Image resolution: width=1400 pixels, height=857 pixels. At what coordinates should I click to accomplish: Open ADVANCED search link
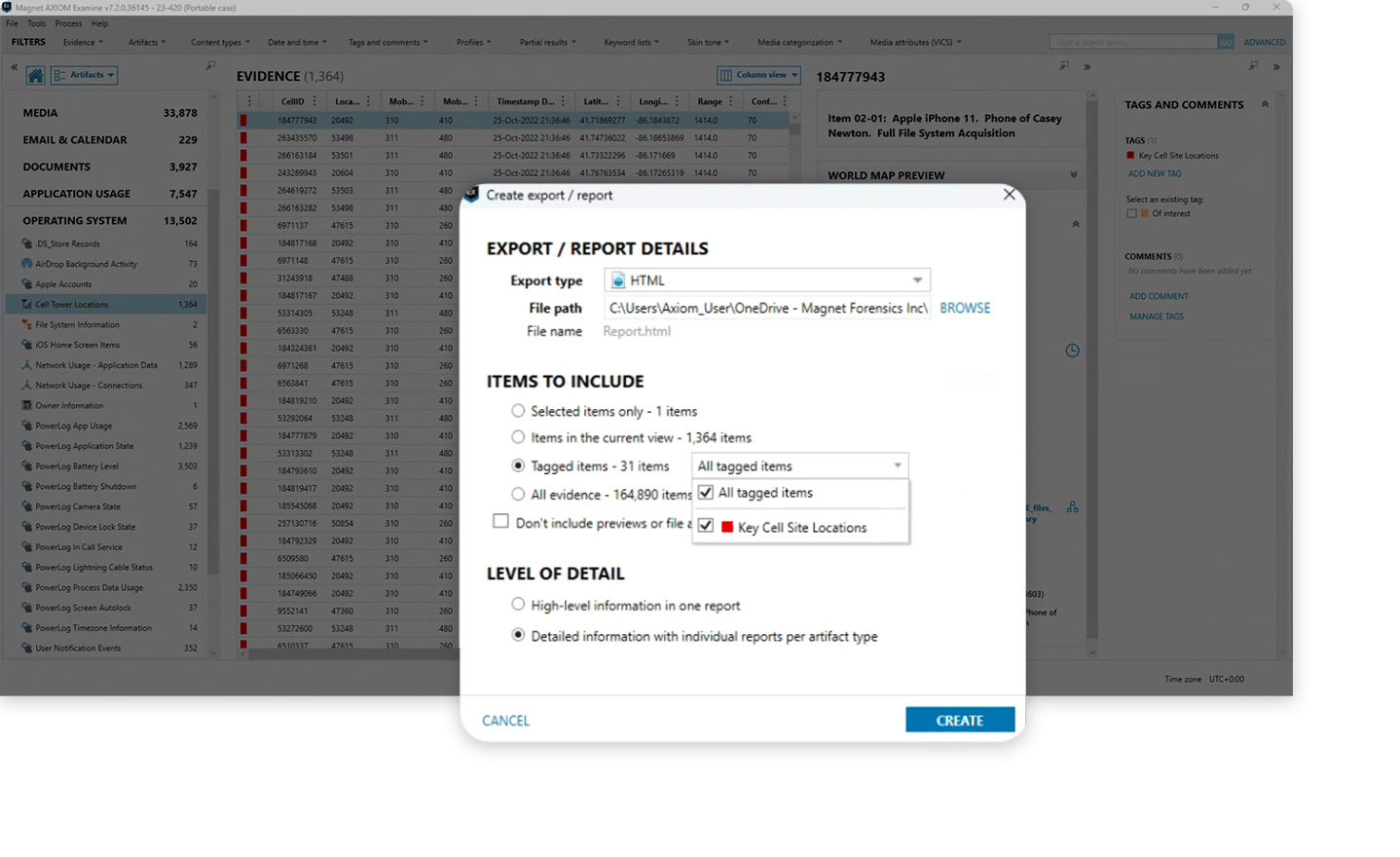1264,42
